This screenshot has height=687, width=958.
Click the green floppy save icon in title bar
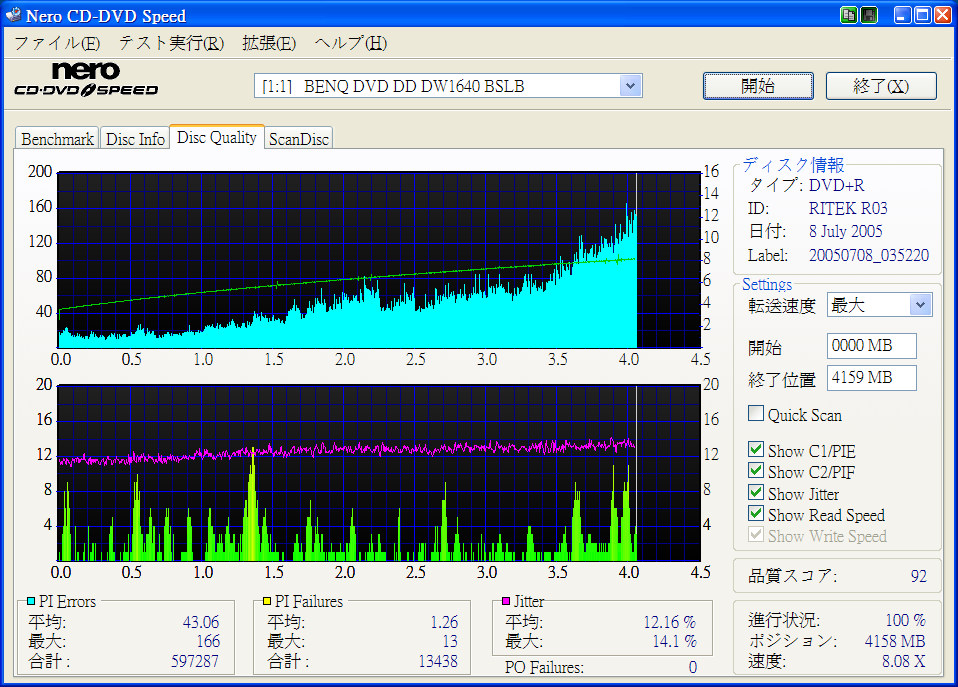pos(869,15)
